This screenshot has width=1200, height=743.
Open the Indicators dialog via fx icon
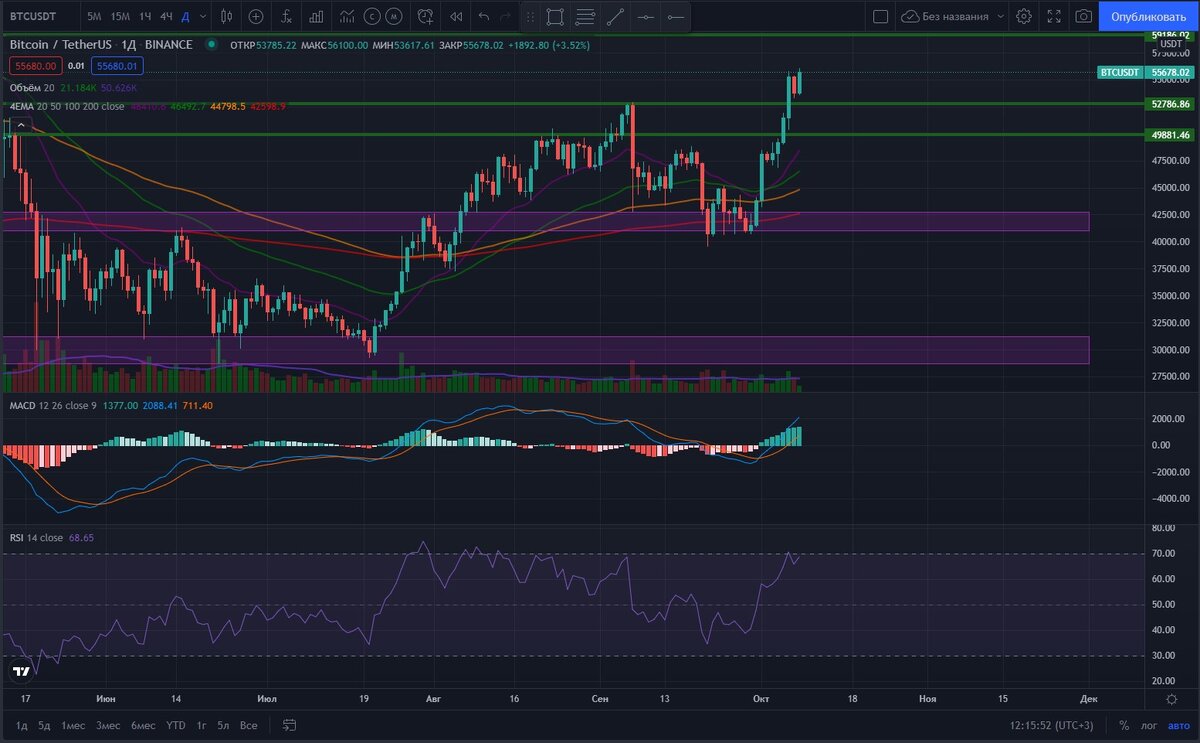288,17
